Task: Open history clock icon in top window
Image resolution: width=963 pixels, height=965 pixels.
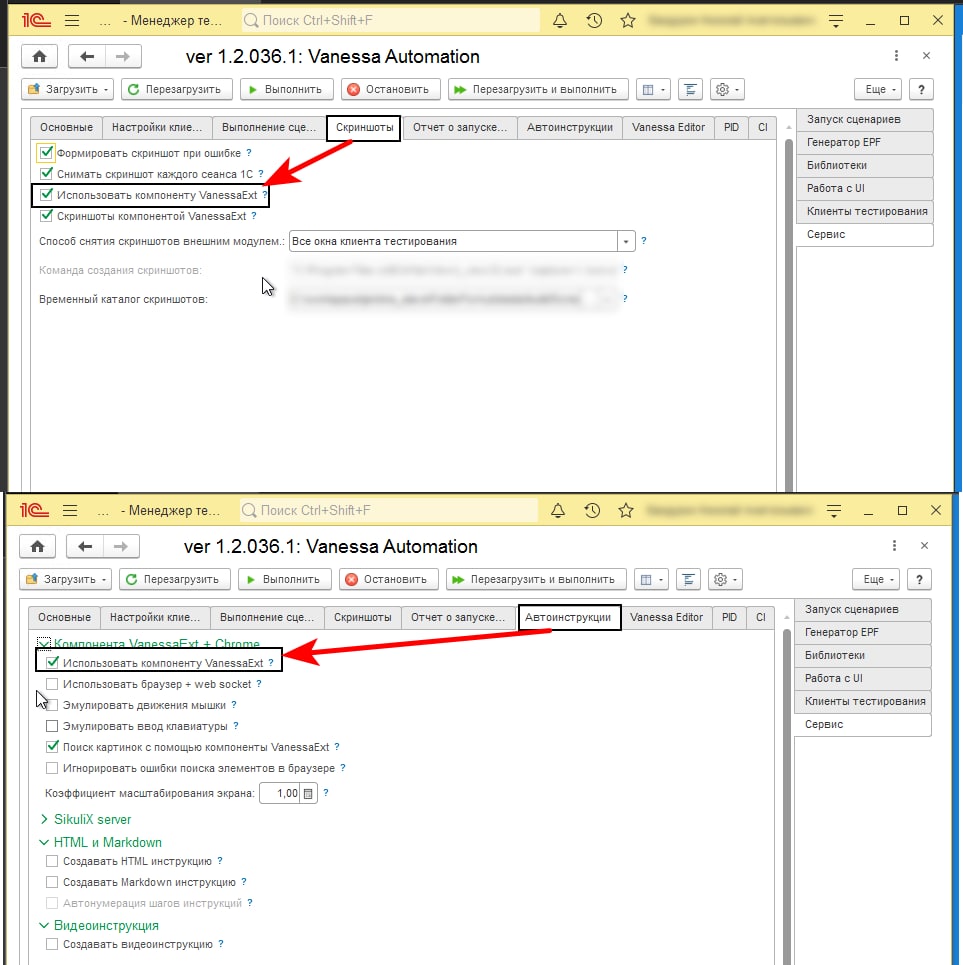Action: point(594,20)
